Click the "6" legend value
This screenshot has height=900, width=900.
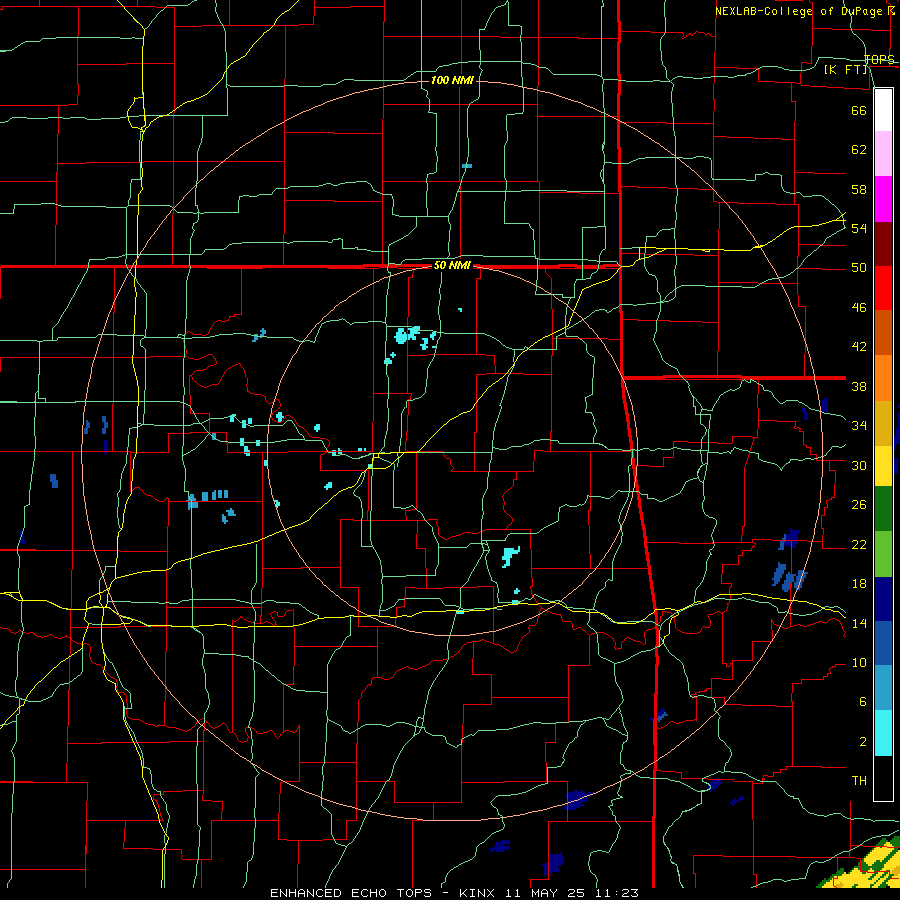pyautogui.click(x=862, y=702)
